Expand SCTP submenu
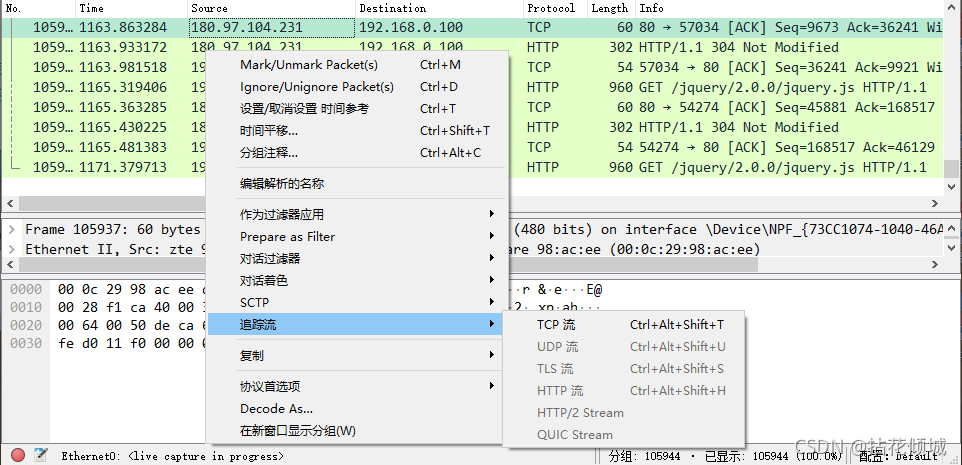This screenshot has width=962, height=465. [x=357, y=302]
